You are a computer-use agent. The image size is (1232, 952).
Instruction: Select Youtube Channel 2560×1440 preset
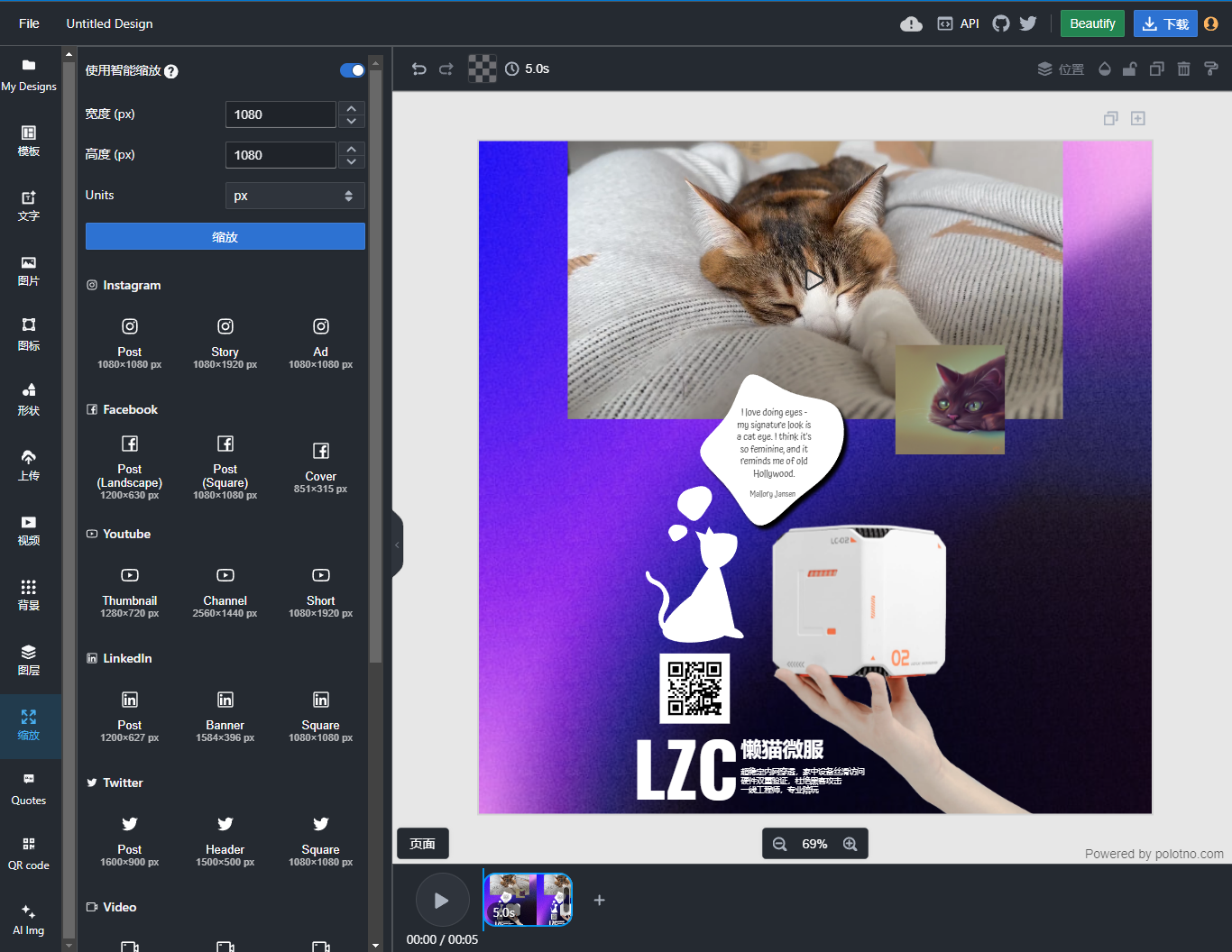pyautogui.click(x=225, y=592)
